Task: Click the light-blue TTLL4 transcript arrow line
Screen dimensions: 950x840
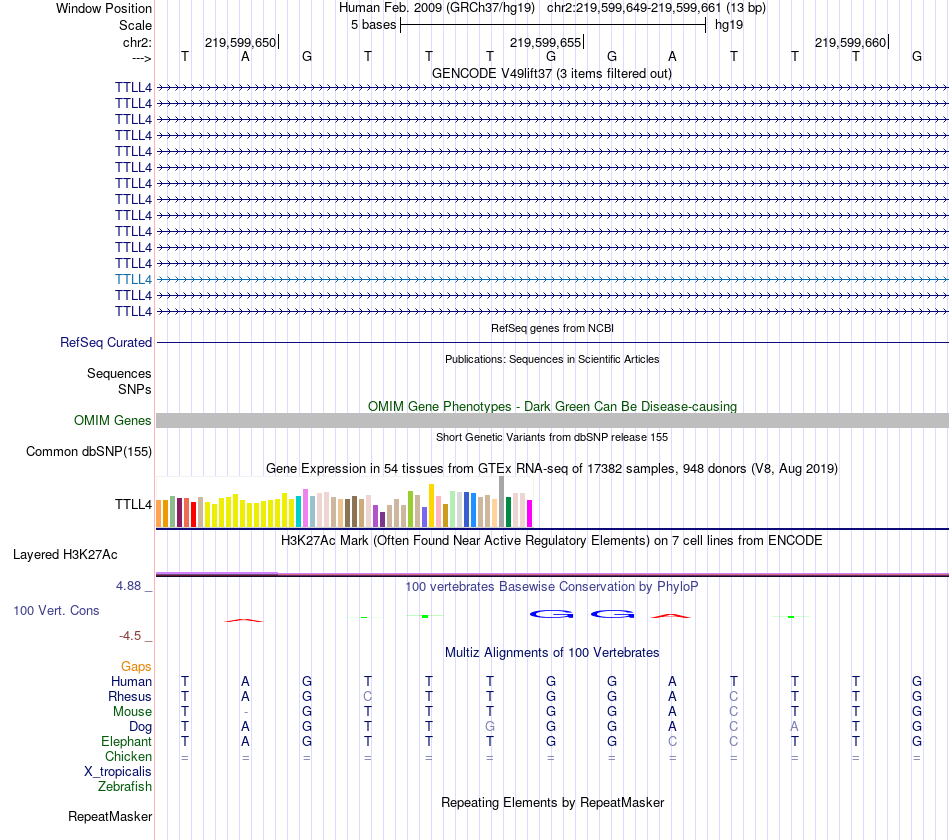Action: [x=552, y=279]
